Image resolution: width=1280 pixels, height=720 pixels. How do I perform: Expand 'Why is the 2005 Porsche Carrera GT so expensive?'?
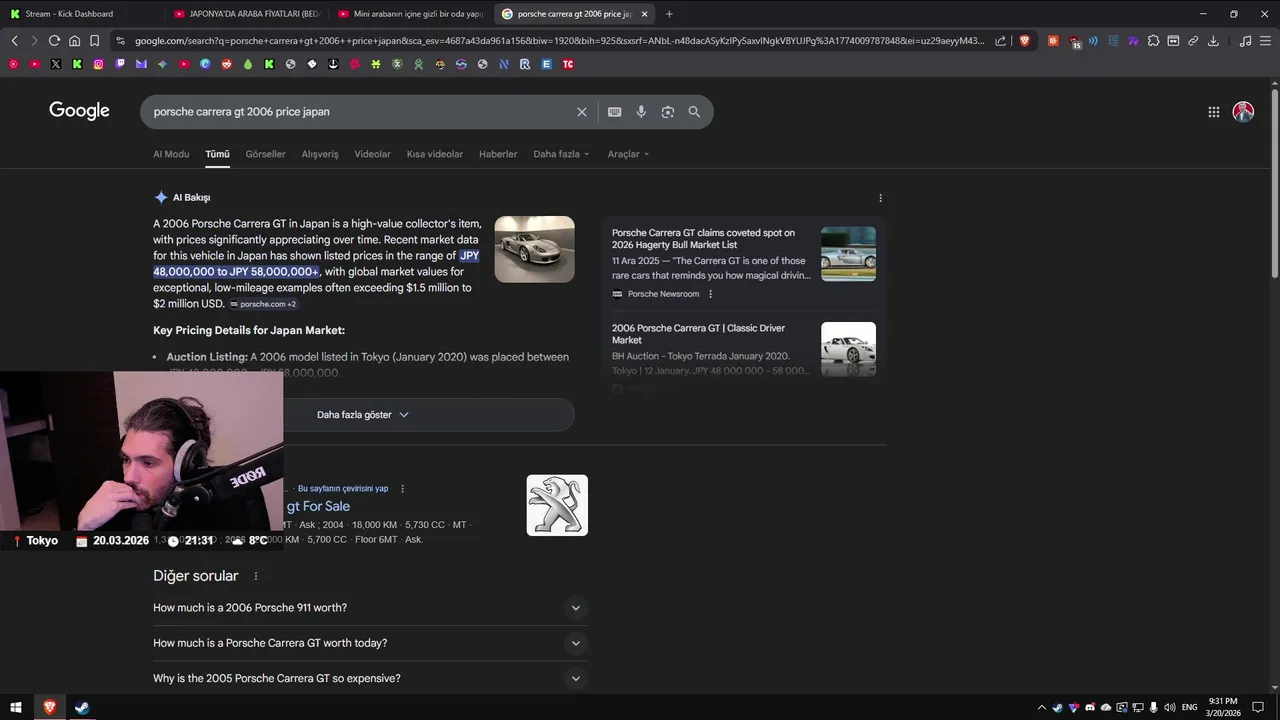pyautogui.click(x=370, y=678)
